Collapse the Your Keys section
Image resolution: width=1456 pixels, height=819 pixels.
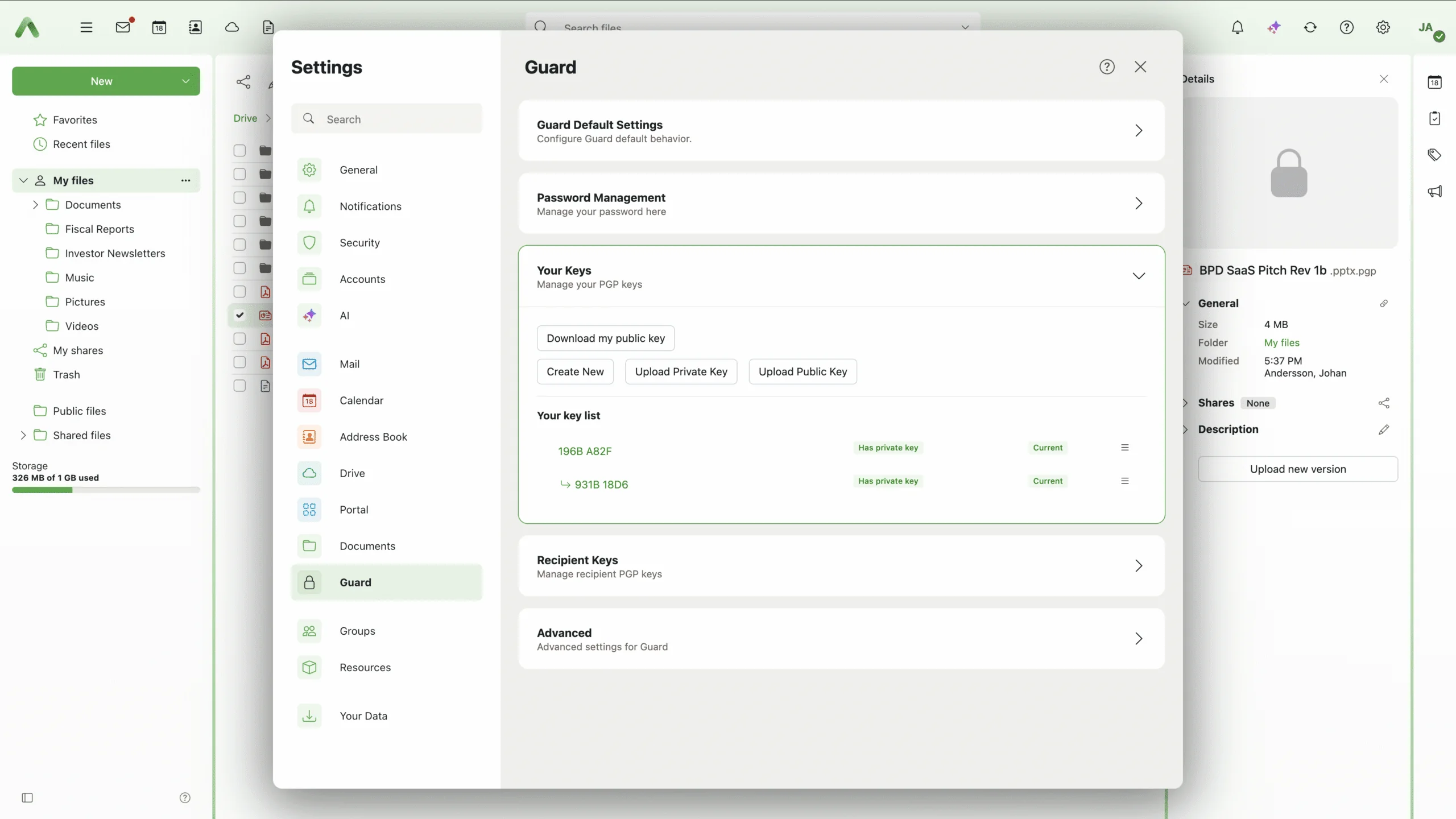[1138, 276]
